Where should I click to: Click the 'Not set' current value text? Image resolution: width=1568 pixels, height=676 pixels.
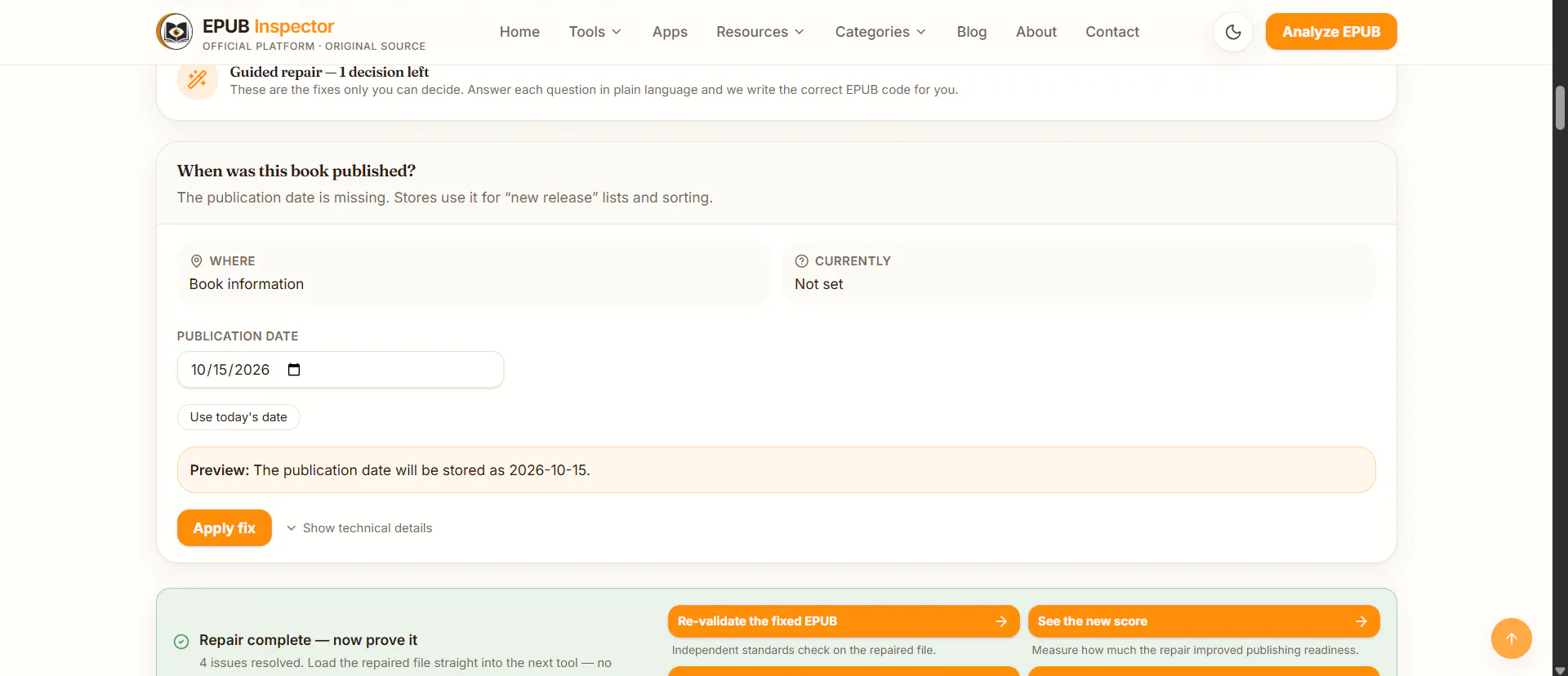click(x=819, y=284)
